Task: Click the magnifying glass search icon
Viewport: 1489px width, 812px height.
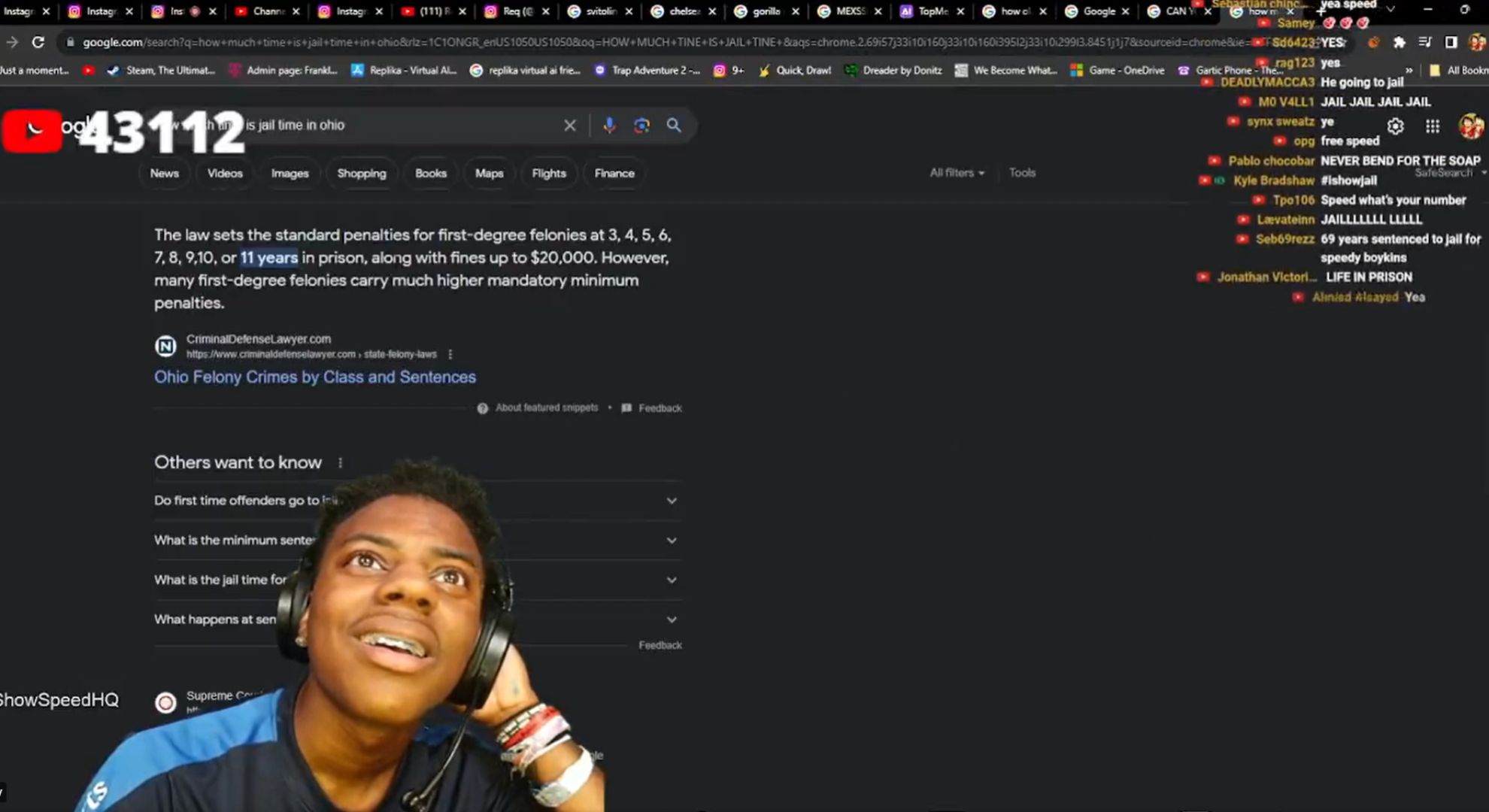Action: click(674, 126)
